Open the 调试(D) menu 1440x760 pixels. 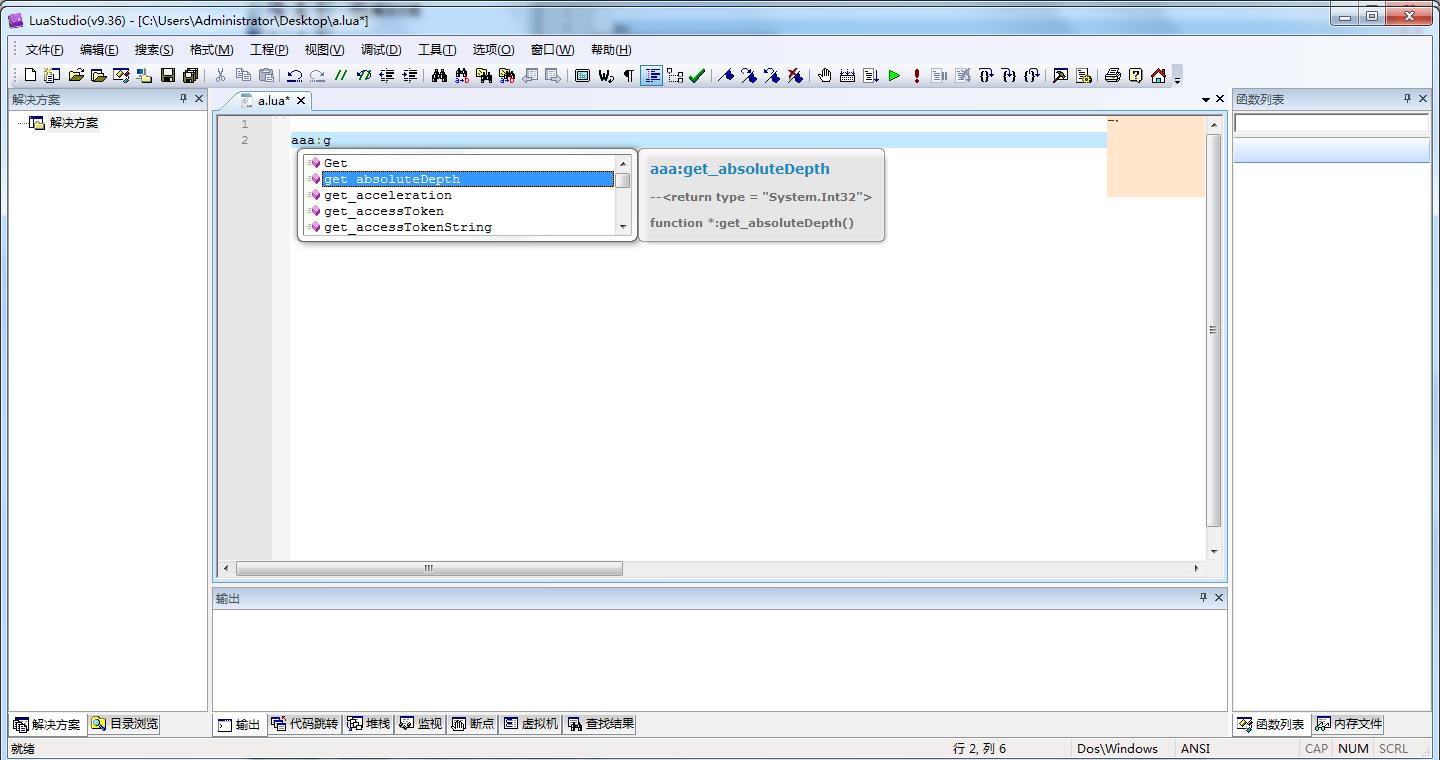click(x=381, y=50)
